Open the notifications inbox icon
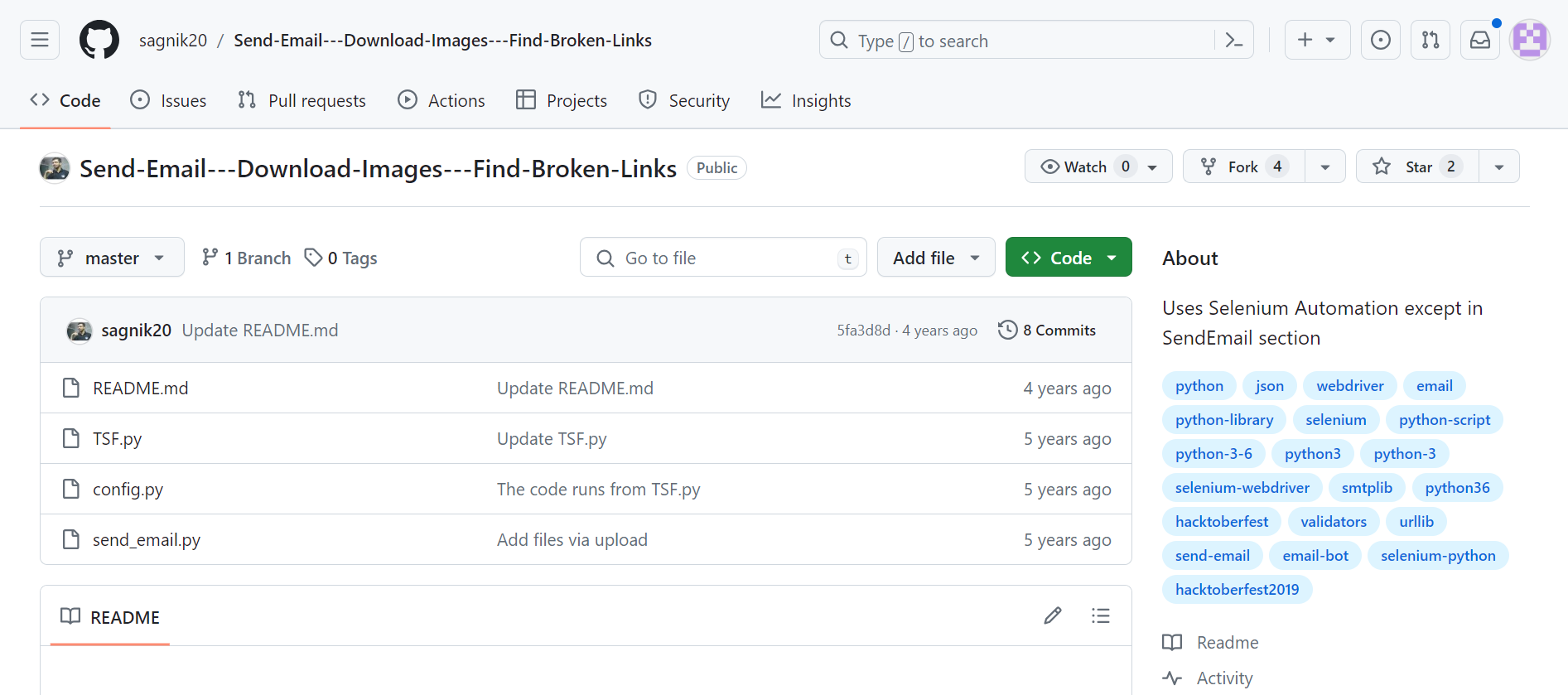Viewport: 1568px width, 695px height. (1479, 40)
